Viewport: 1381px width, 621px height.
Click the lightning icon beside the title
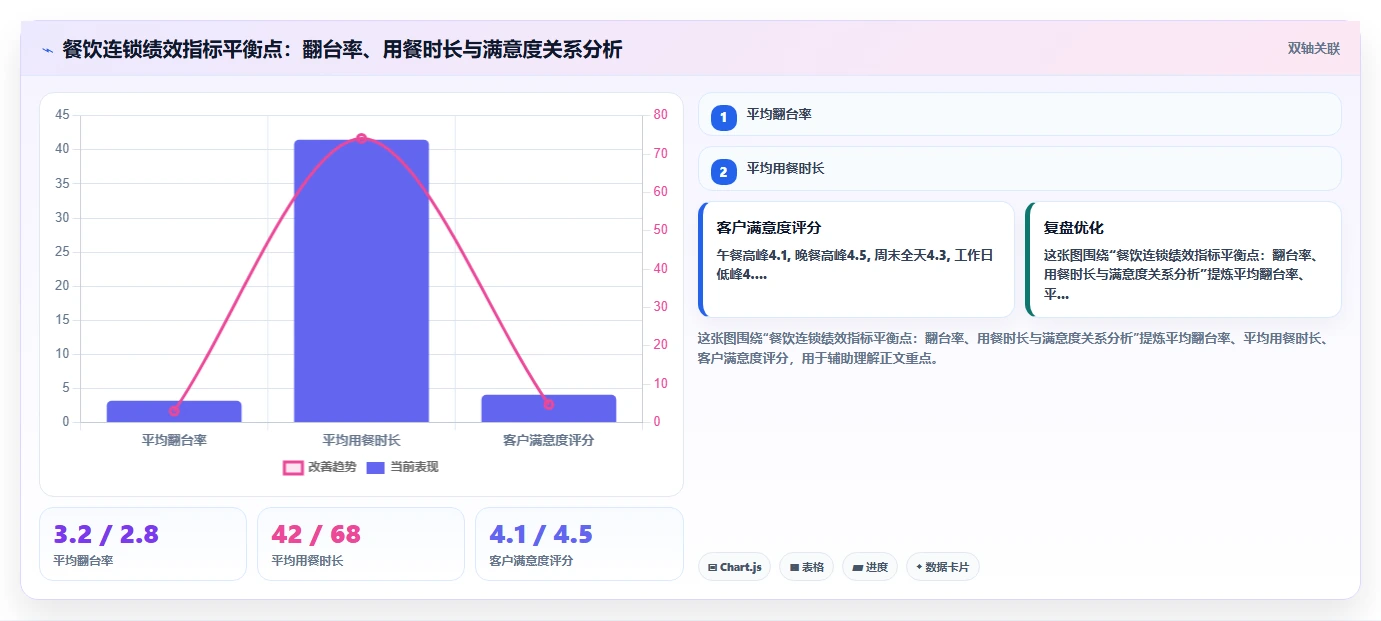pos(48,50)
